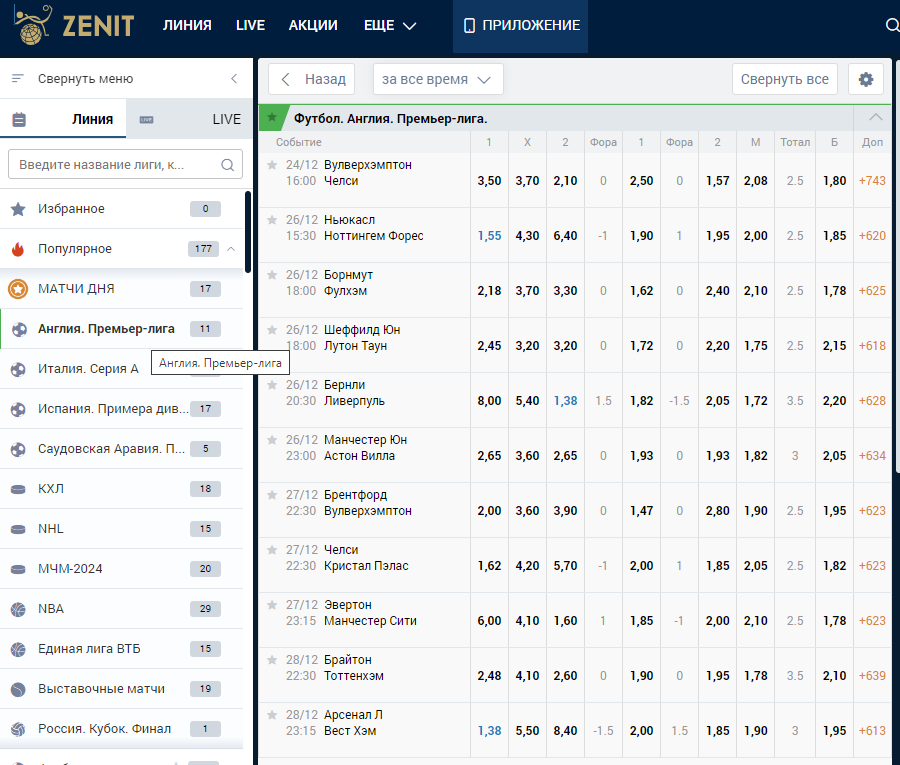900x765 pixels.
Task: Click the phone icon in ПРИЛОЖЕНИЕ
Action: [x=469, y=25]
